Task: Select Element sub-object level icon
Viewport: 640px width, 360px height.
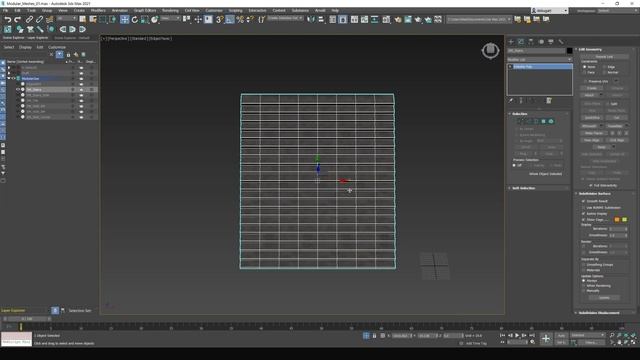Action: tap(551, 121)
